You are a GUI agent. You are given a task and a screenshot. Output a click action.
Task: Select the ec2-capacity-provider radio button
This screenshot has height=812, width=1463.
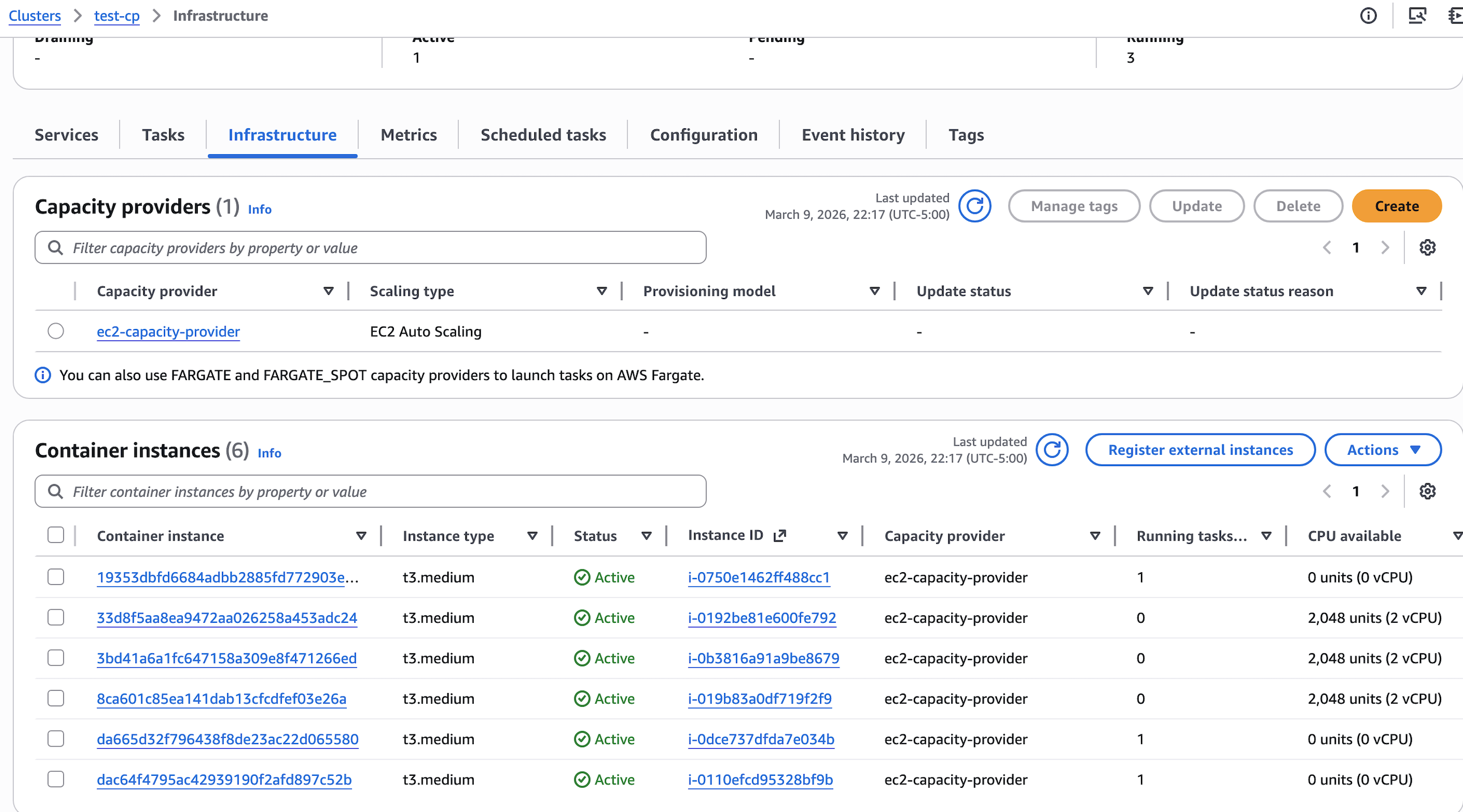pos(56,331)
